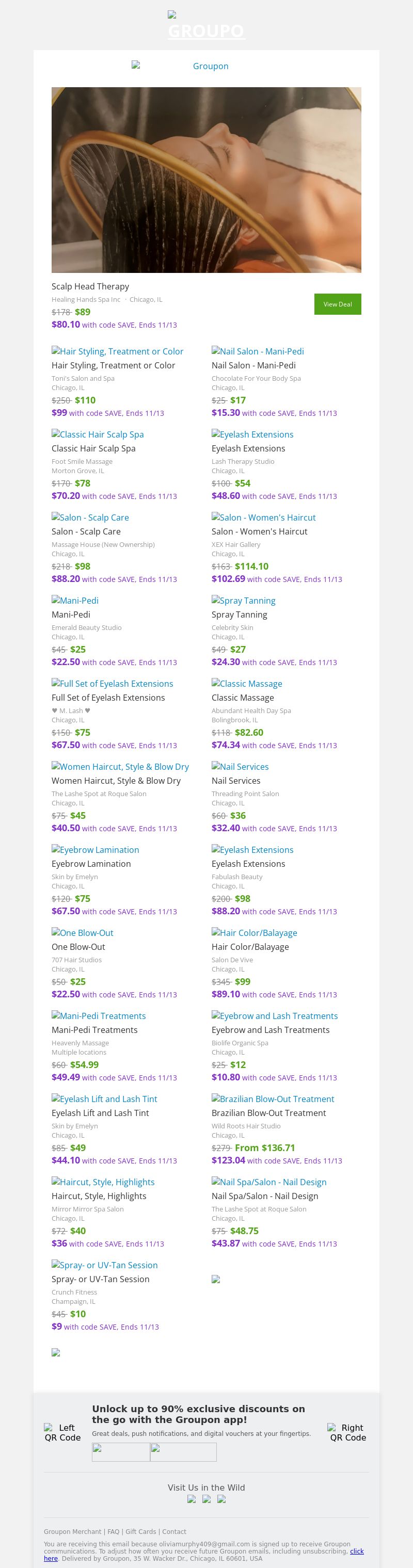Click the leftmost social icon under Visit Us
The width and height of the screenshot is (413, 1568).
coord(192,1499)
